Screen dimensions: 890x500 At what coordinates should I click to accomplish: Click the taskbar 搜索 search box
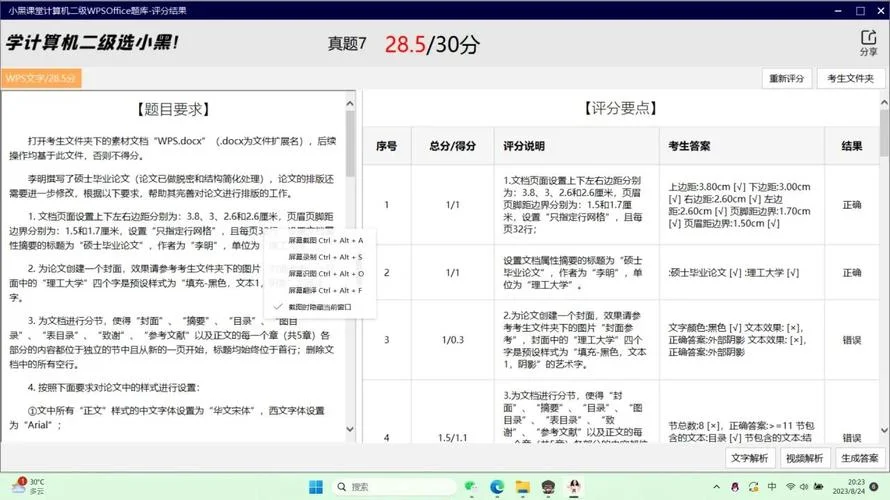[394, 486]
